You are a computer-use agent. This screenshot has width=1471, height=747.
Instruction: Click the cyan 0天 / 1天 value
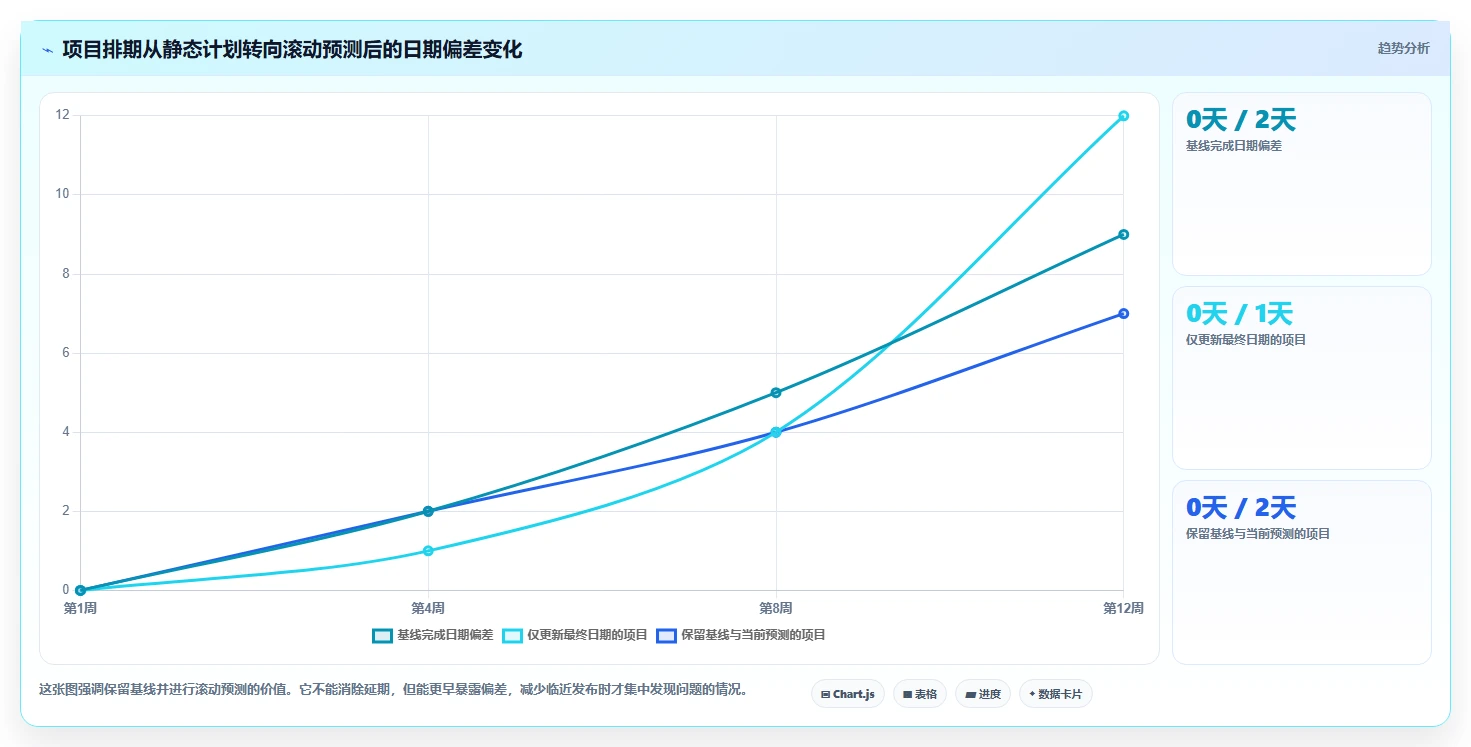tap(1239, 314)
